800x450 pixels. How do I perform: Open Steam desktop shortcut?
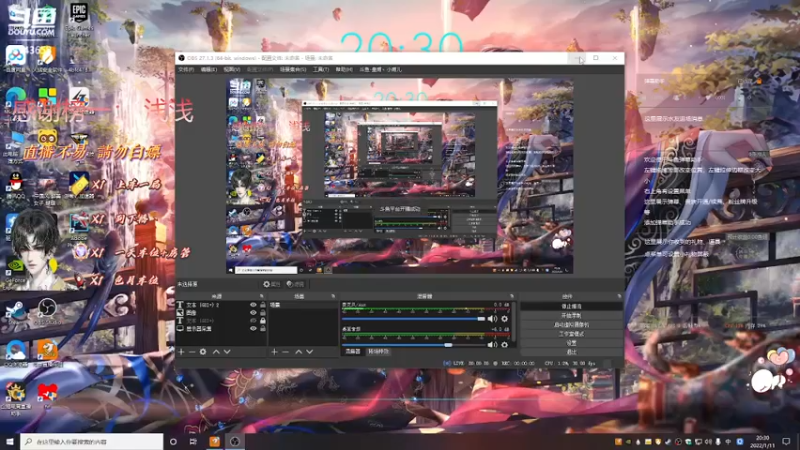tap(15, 312)
